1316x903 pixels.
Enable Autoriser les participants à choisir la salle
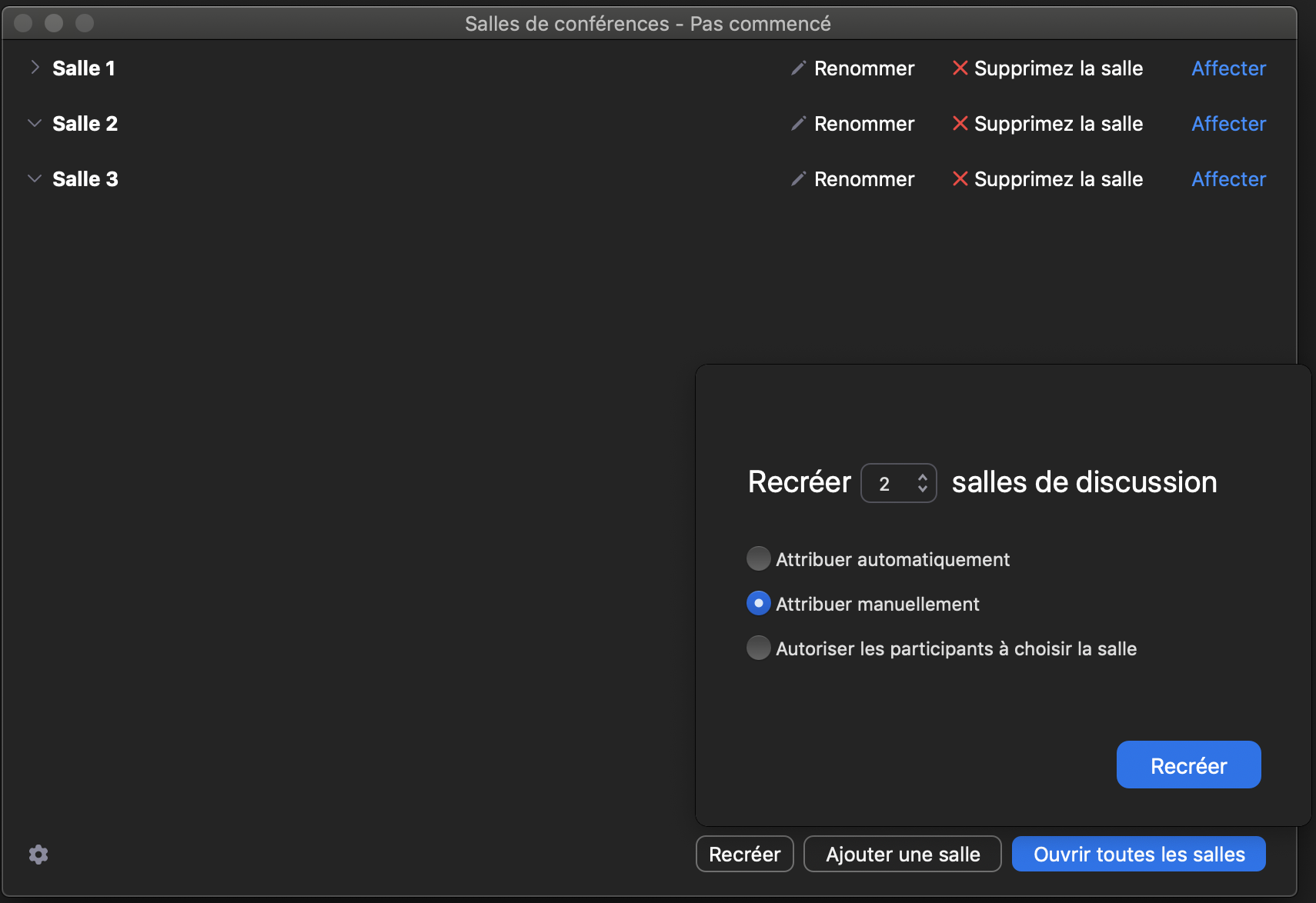[x=759, y=648]
